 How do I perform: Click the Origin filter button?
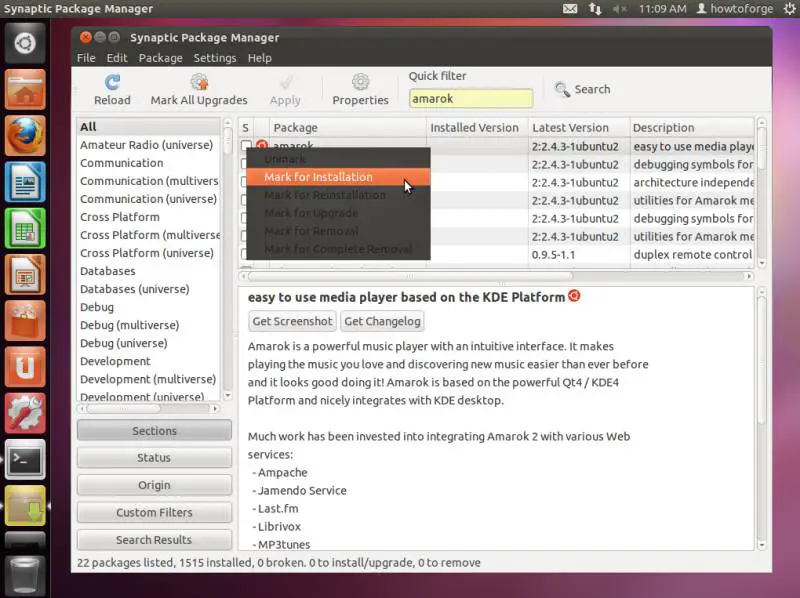click(154, 485)
